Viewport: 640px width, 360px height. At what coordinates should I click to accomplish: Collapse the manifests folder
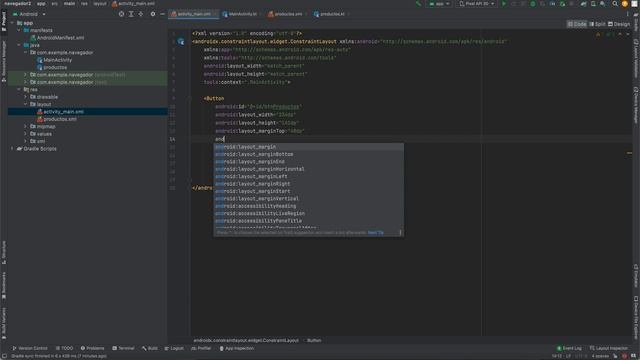pos(19,30)
